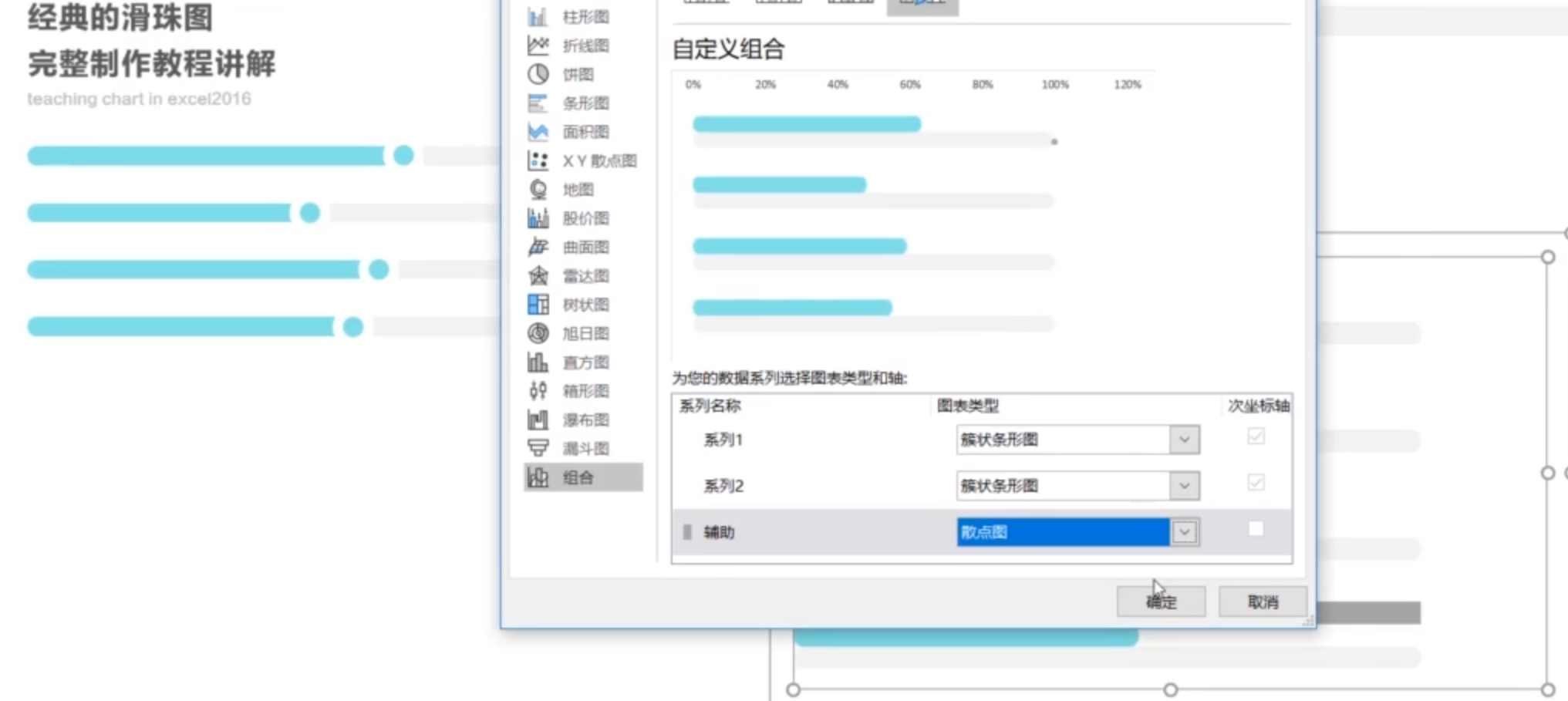Confirm the dialog with 确定
This screenshot has width=1568, height=701.
[x=1161, y=602]
